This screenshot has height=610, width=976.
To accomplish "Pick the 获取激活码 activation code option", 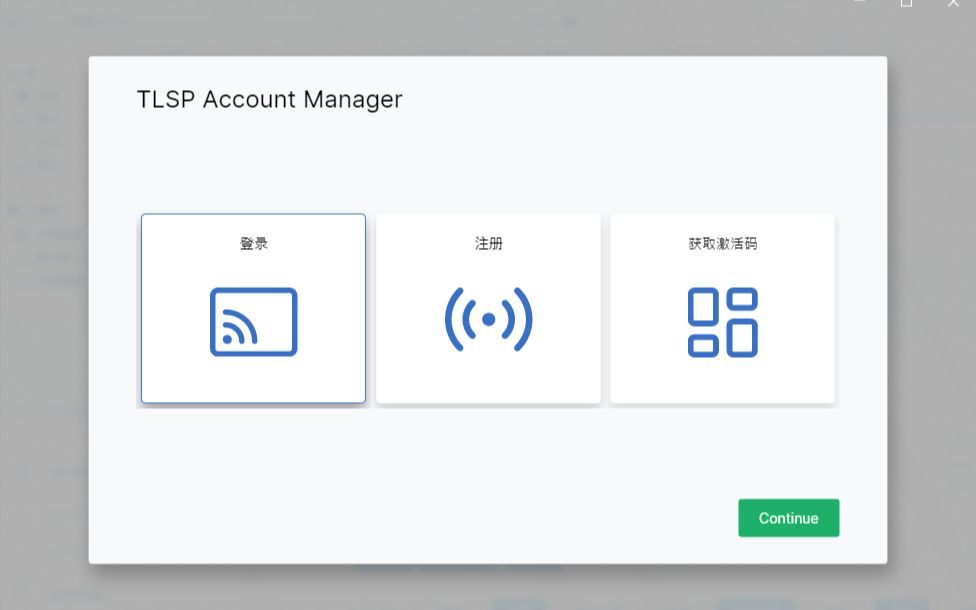I will click(722, 308).
